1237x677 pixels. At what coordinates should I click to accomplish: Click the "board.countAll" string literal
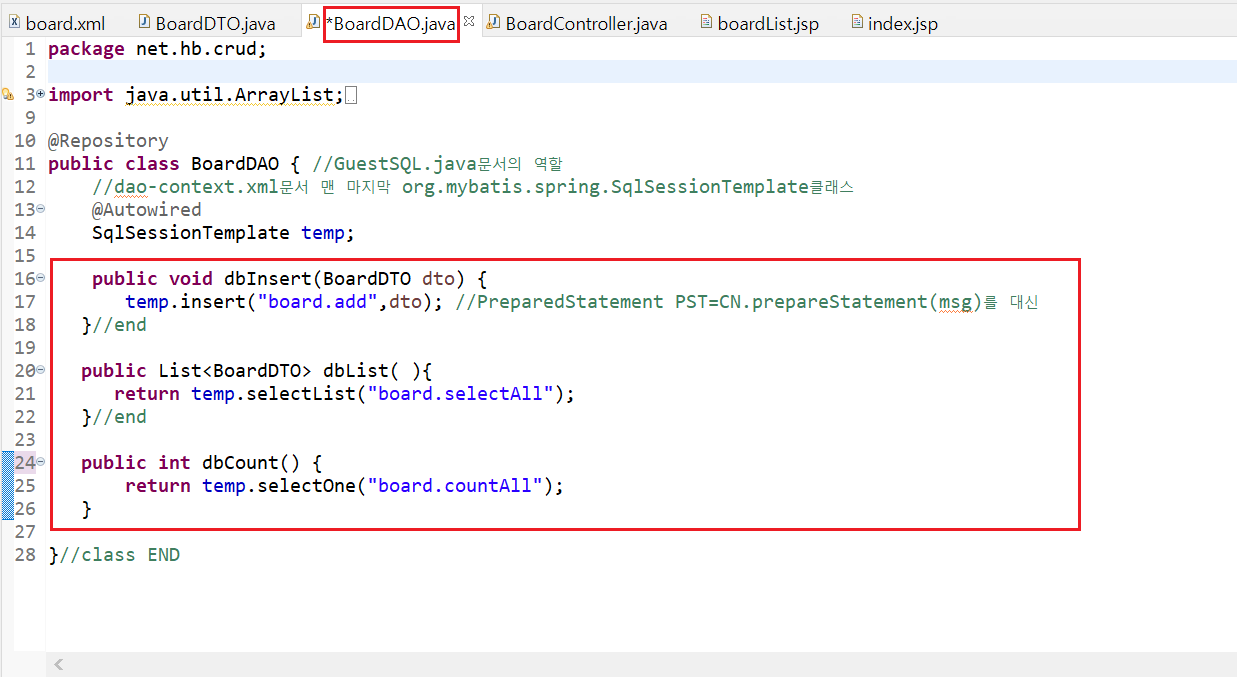(x=455, y=486)
